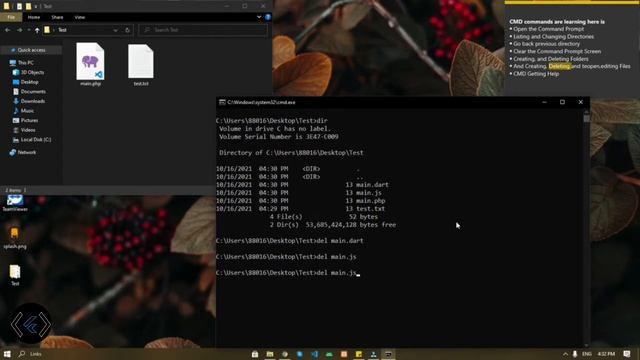The height and width of the screenshot is (360, 640).
Task: Open recent locations dropdown in Explorer
Action: (29, 30)
